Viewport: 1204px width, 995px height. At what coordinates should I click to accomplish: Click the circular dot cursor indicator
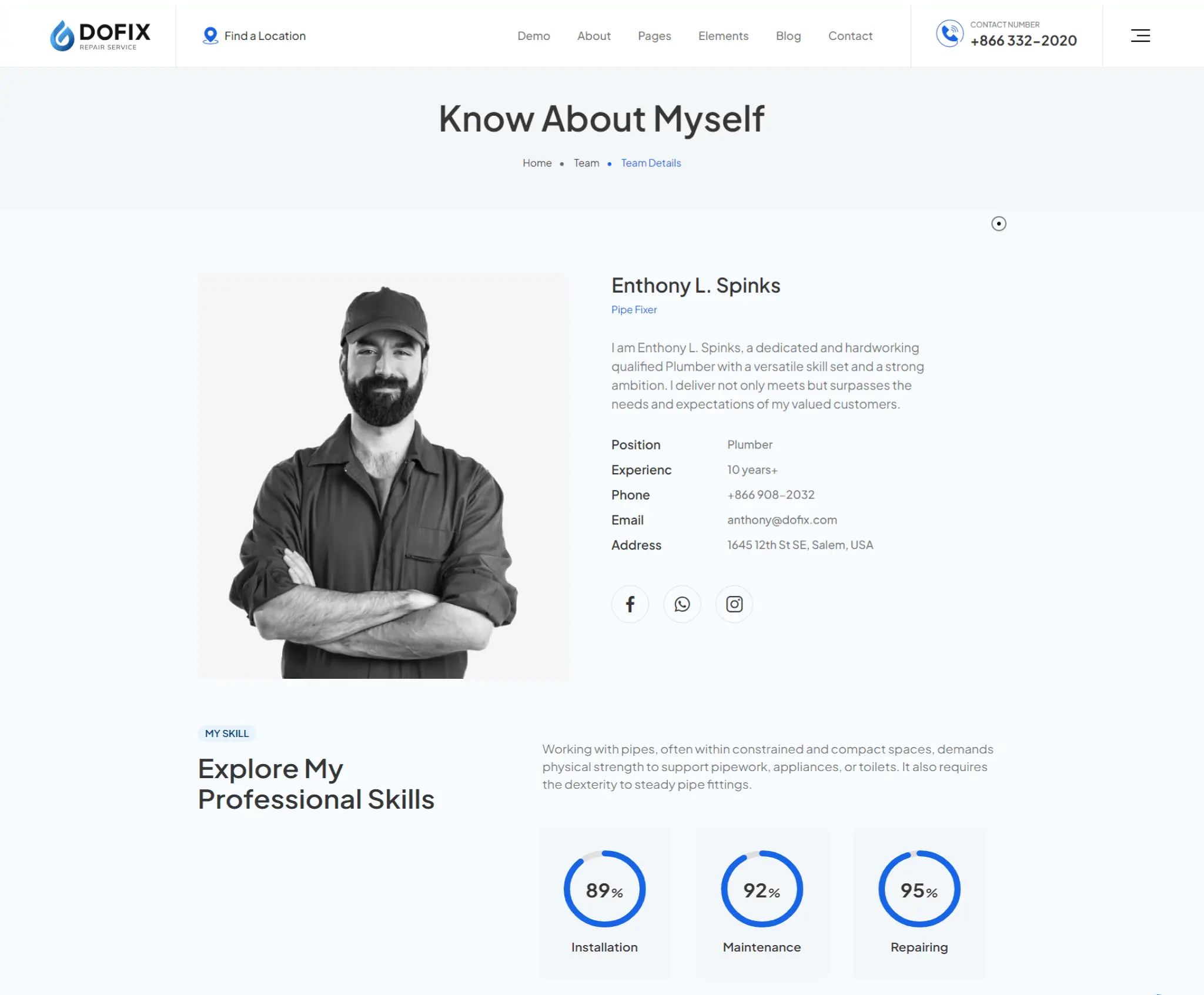pyautogui.click(x=998, y=224)
